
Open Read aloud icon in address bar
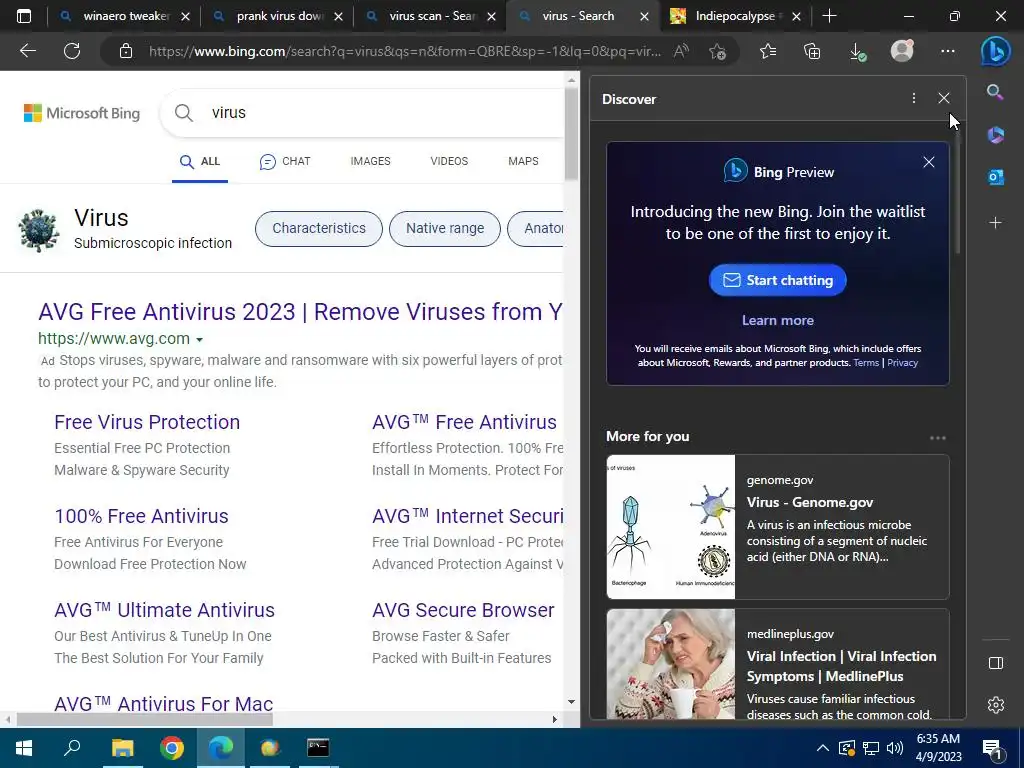point(681,51)
